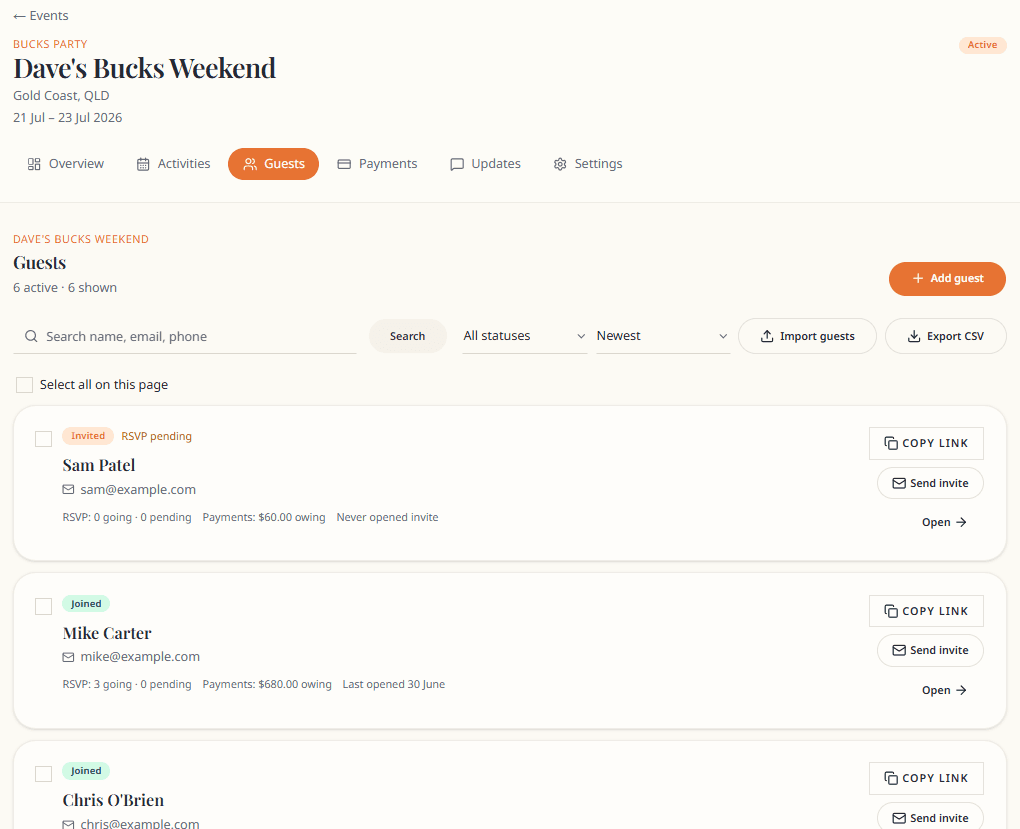Send invite to Sam Patel
Screen dimensions: 1020x829
point(930,483)
